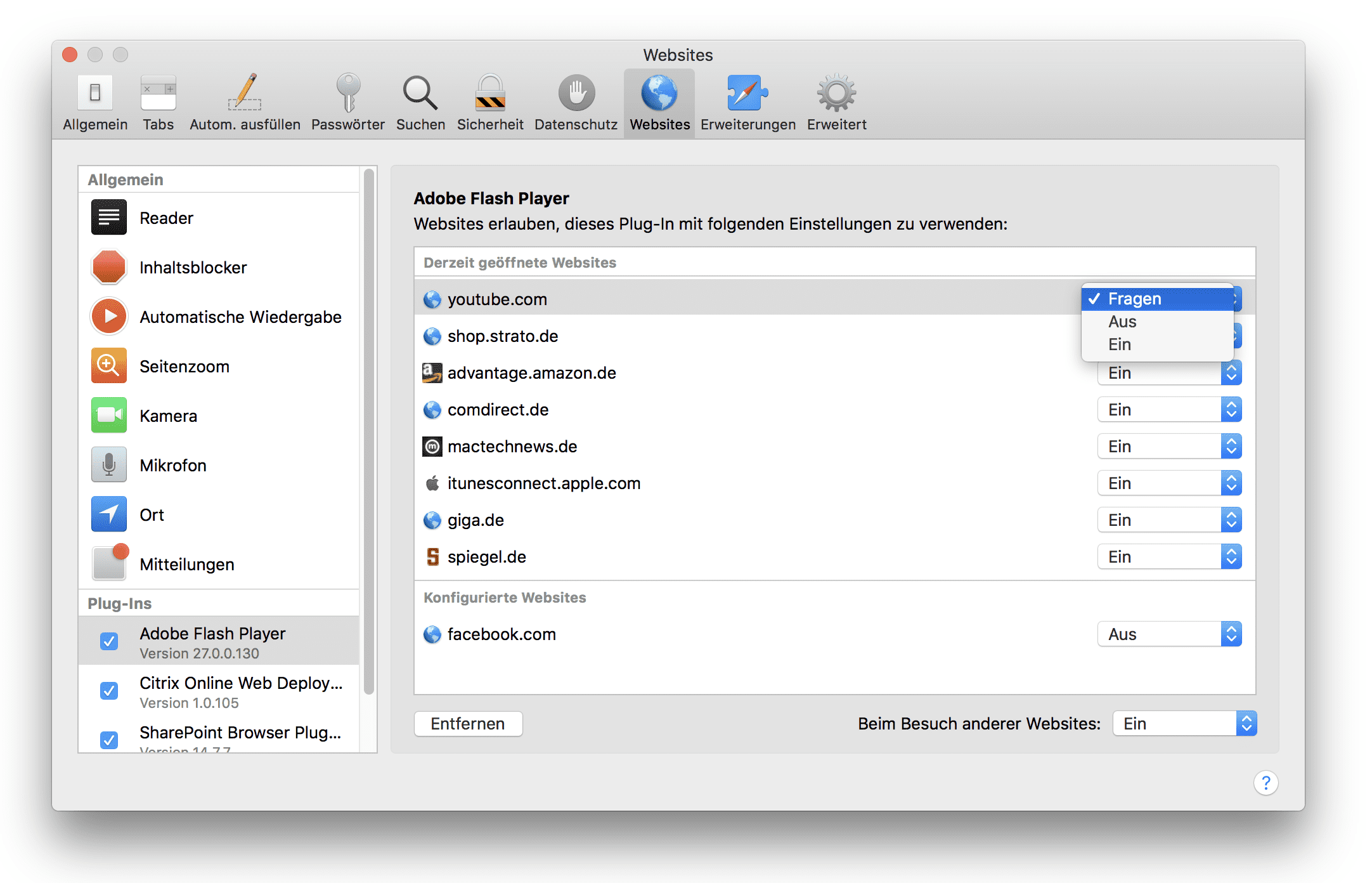Screen dimensions: 1372x883
Task: Choose Ein in the popup menu
Action: point(1158,344)
